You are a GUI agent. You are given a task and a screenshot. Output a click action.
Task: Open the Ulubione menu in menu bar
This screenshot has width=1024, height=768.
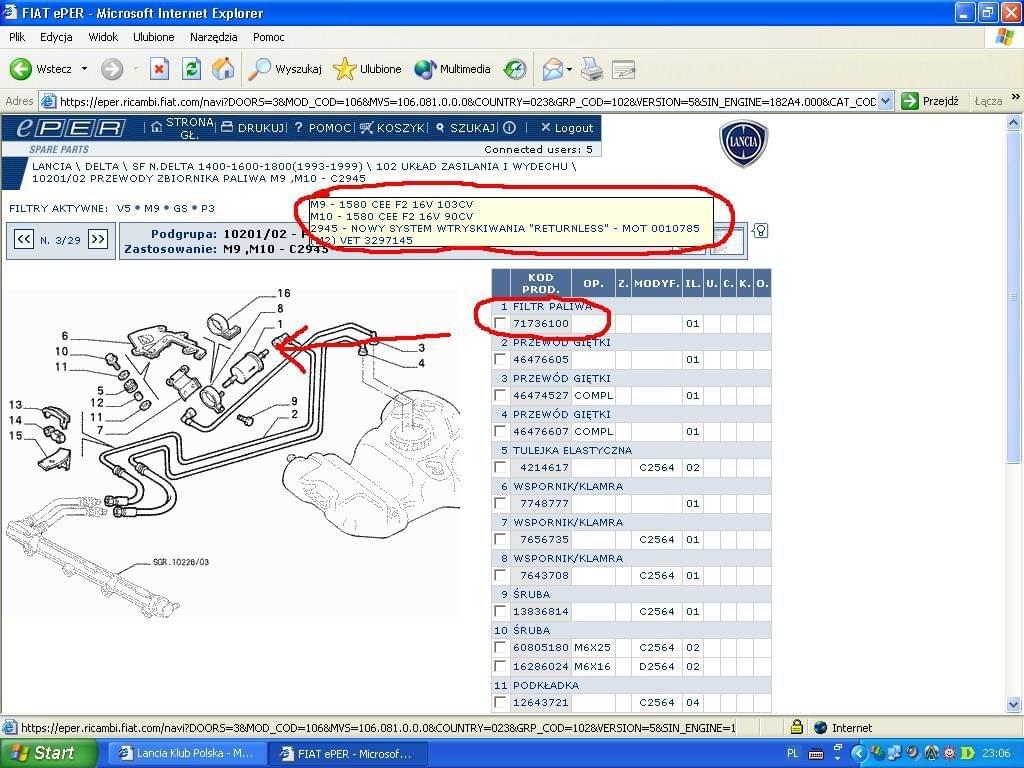[x=153, y=37]
